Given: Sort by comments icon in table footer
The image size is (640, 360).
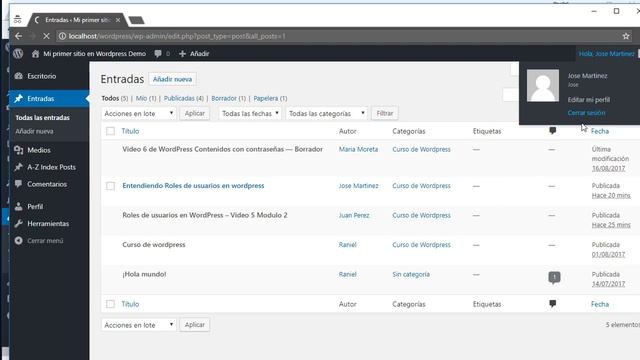Looking at the screenshot, I should coord(553,304).
